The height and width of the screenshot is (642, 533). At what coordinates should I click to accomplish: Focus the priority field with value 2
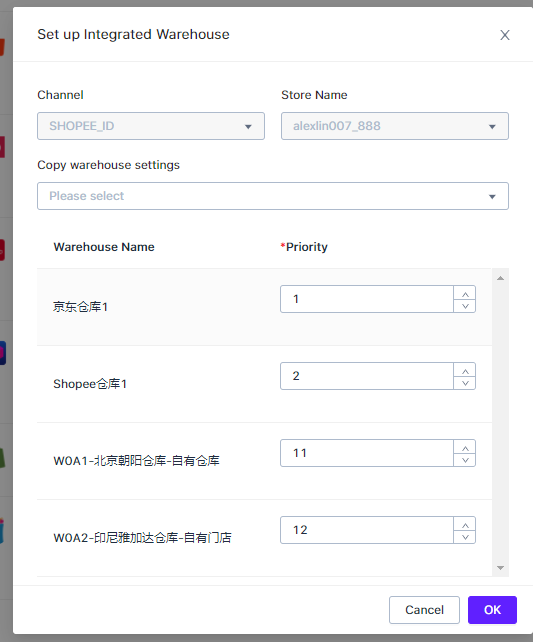[x=367, y=376]
